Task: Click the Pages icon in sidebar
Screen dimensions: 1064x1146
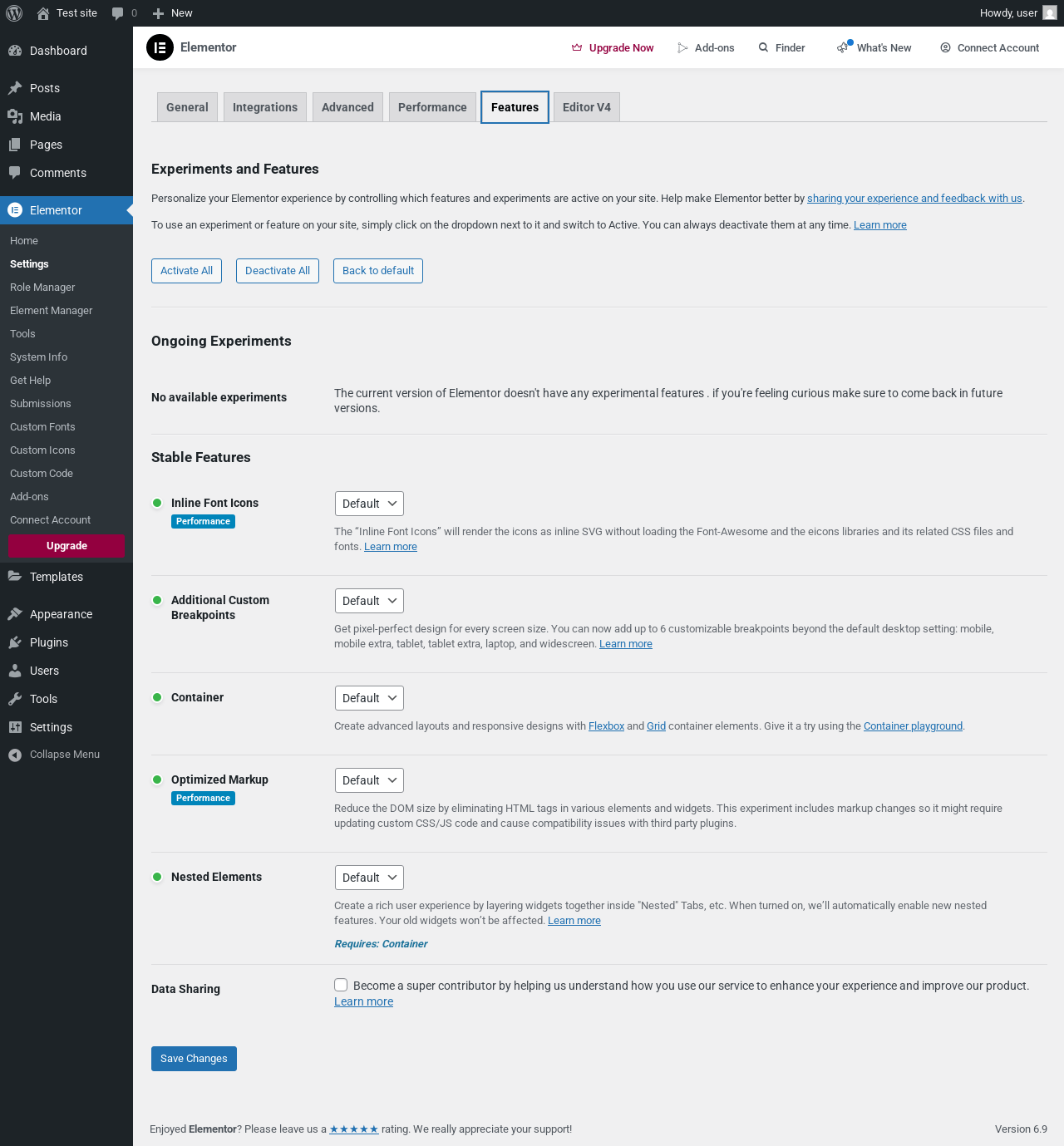Action: pos(15,145)
